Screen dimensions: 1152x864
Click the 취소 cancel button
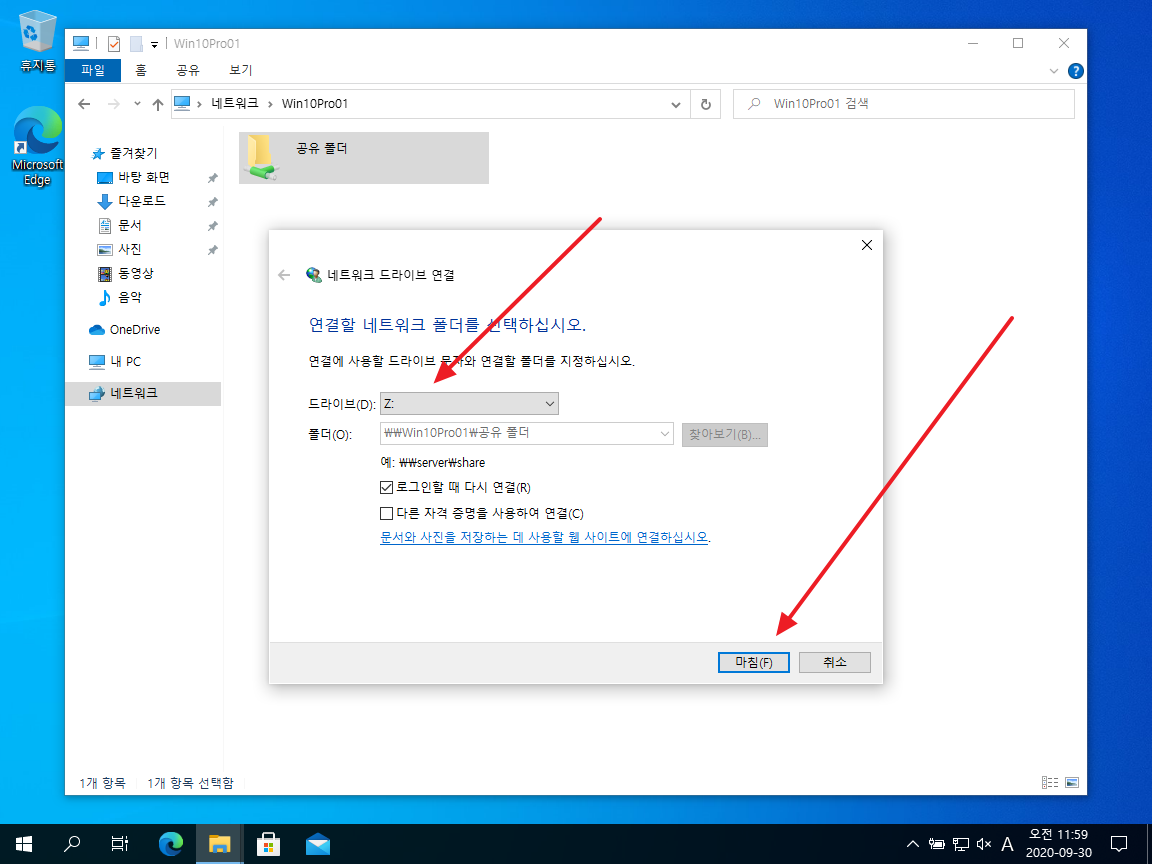[835, 663]
